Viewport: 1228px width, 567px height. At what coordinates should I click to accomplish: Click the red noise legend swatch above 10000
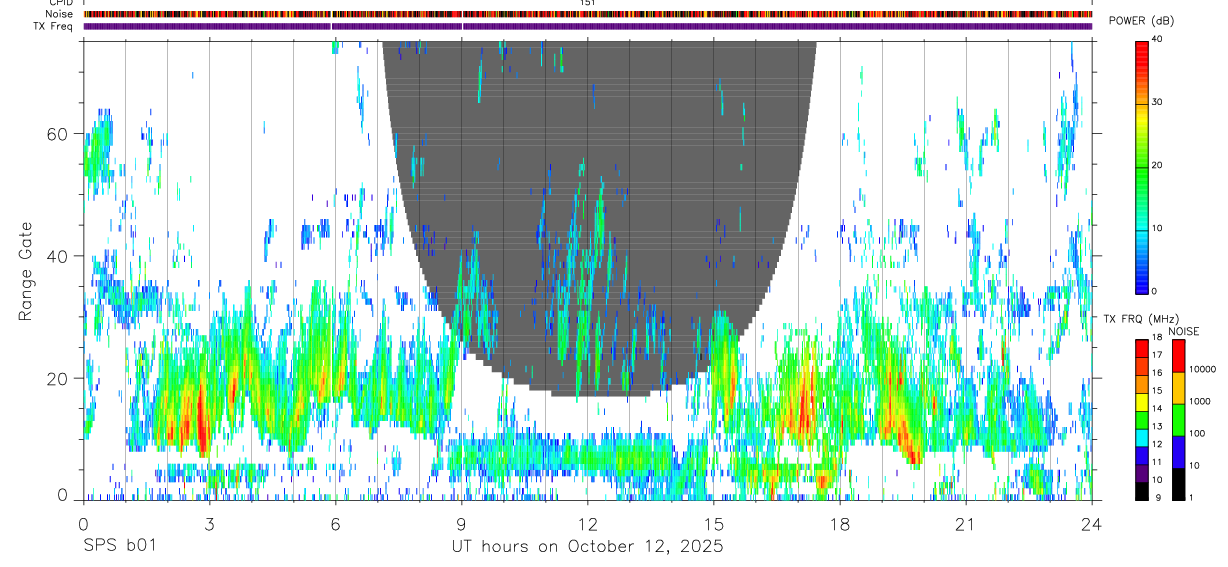tap(1178, 356)
